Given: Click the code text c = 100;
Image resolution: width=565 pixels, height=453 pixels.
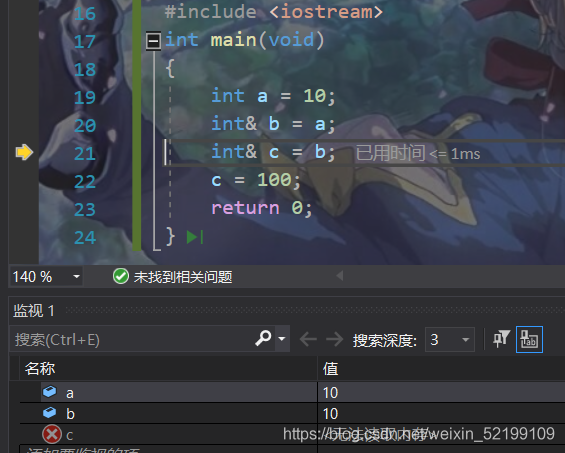Looking at the screenshot, I should [256, 180].
